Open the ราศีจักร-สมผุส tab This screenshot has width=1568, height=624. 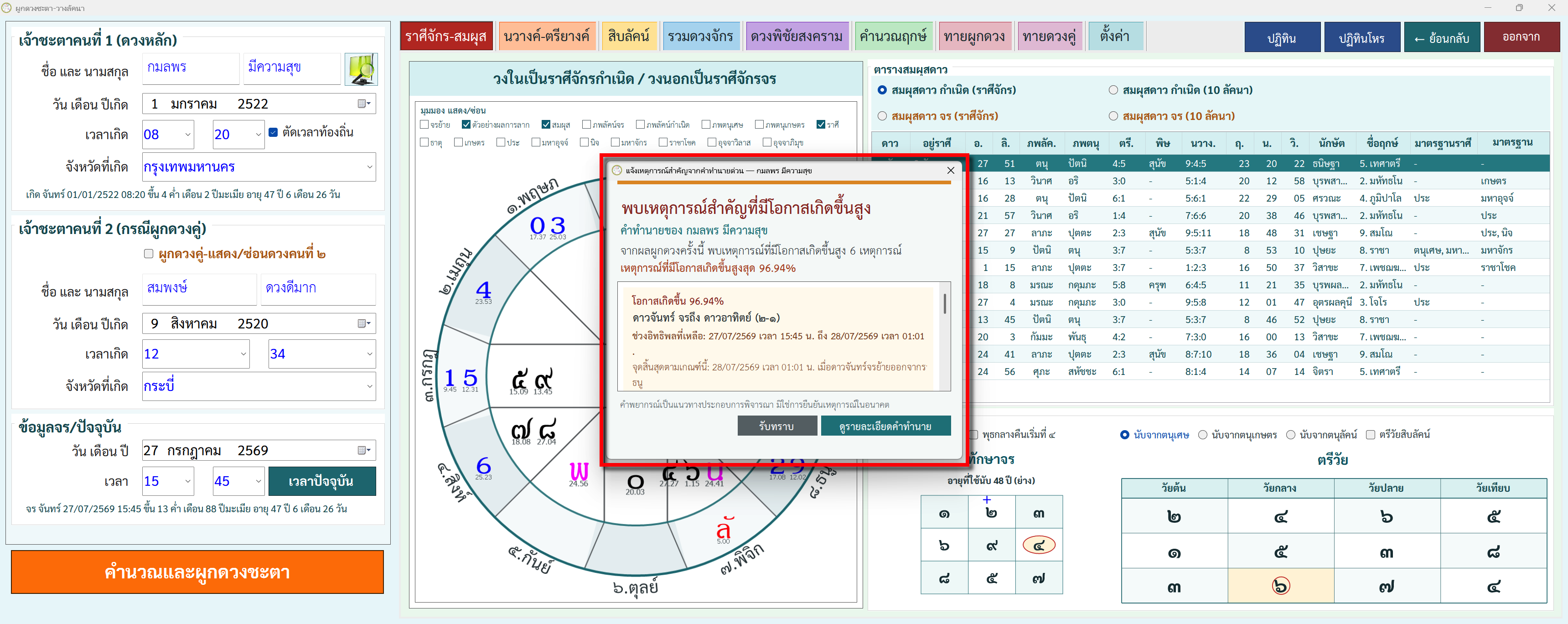tap(446, 36)
